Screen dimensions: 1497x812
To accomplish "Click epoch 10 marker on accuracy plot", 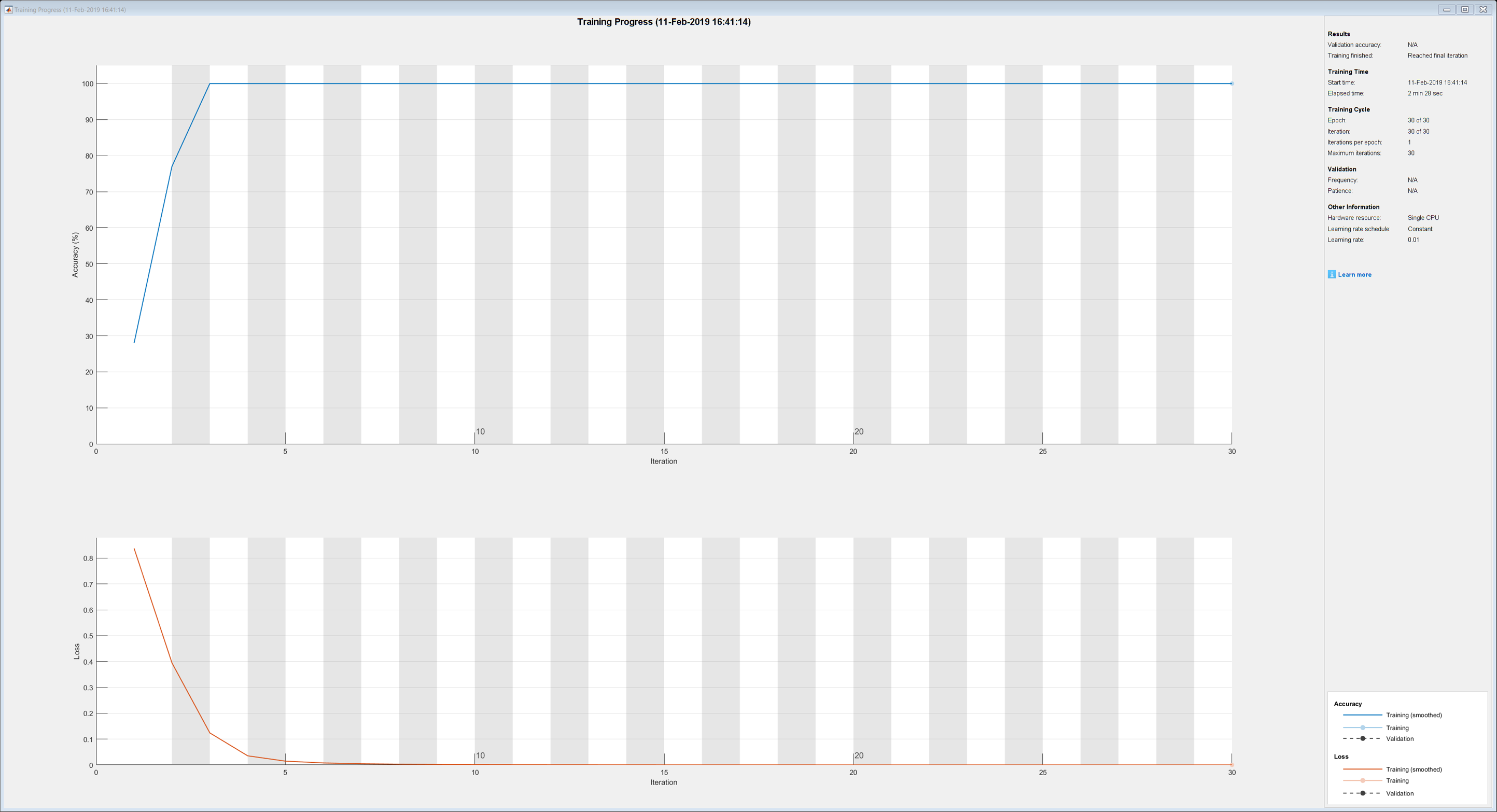I will (480, 432).
